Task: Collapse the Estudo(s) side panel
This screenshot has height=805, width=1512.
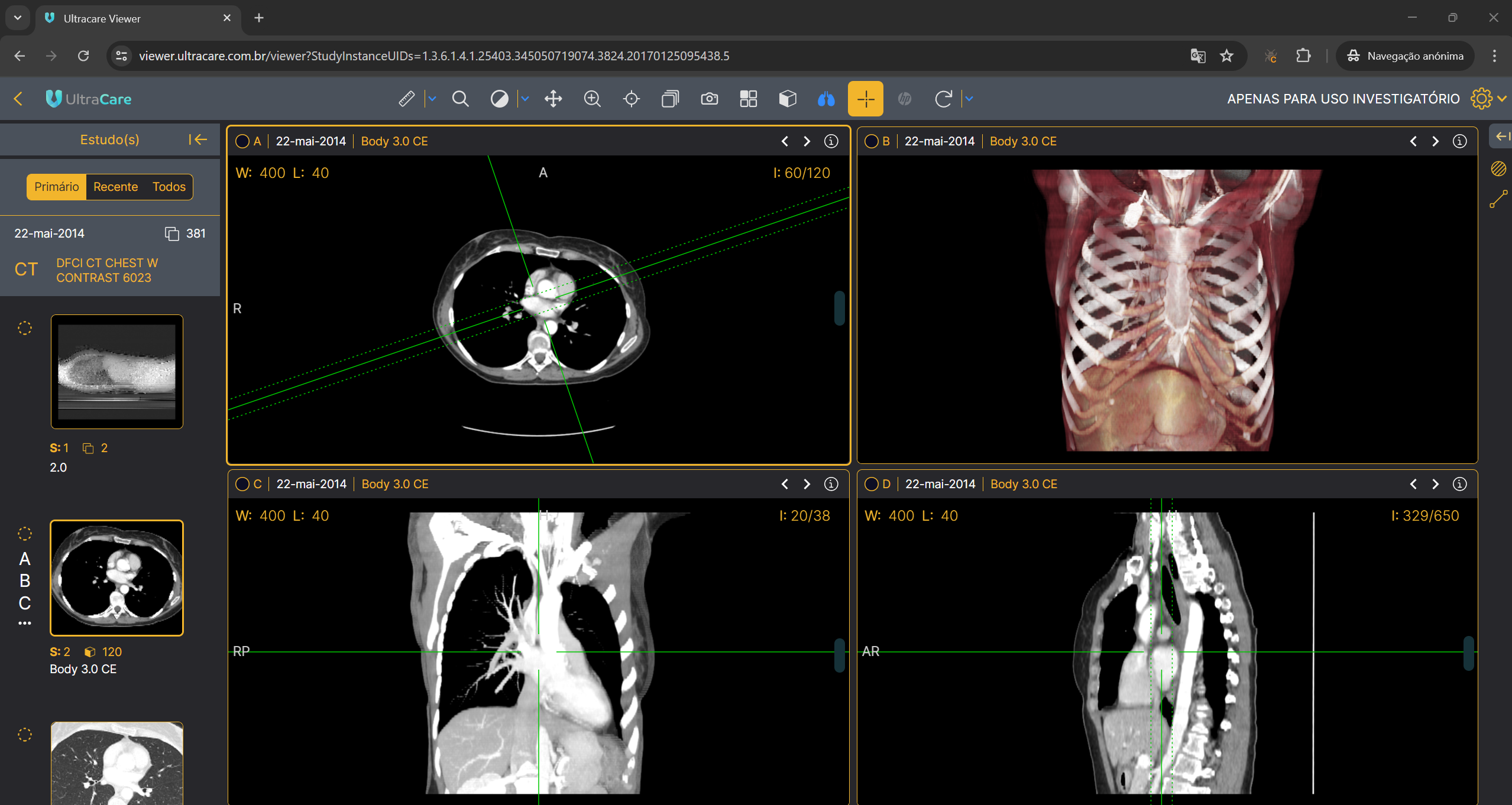Action: (x=198, y=139)
